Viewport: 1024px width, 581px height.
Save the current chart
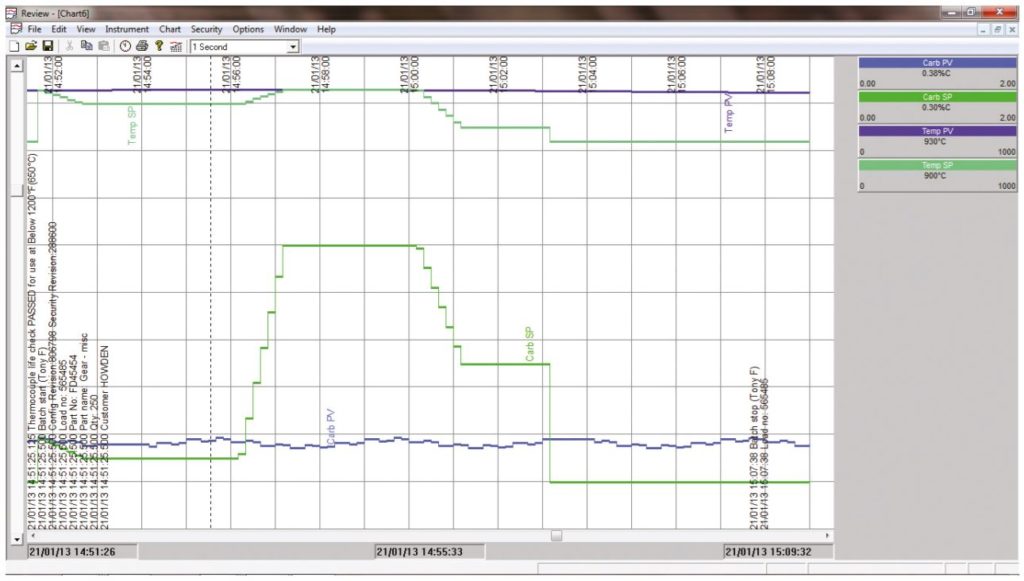(46, 44)
